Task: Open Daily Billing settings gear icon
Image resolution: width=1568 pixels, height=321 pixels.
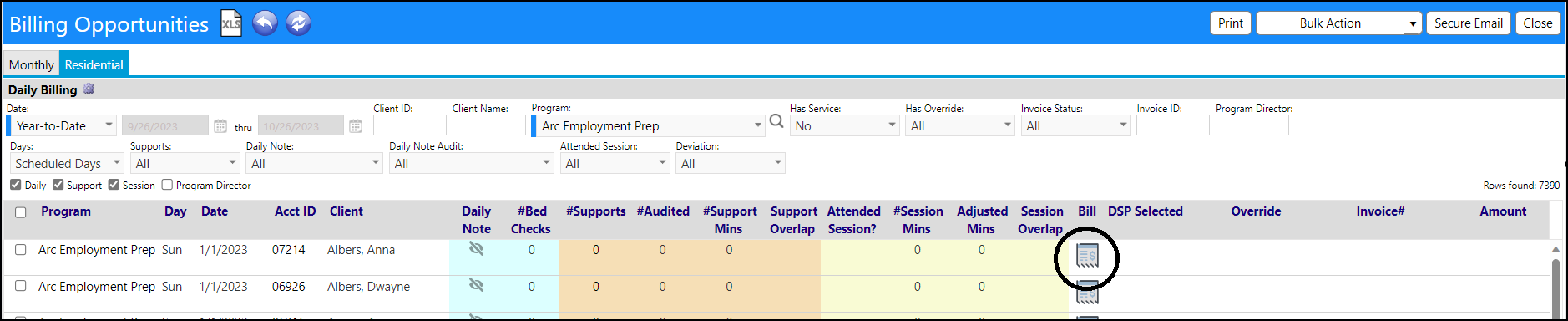Action: click(x=89, y=89)
